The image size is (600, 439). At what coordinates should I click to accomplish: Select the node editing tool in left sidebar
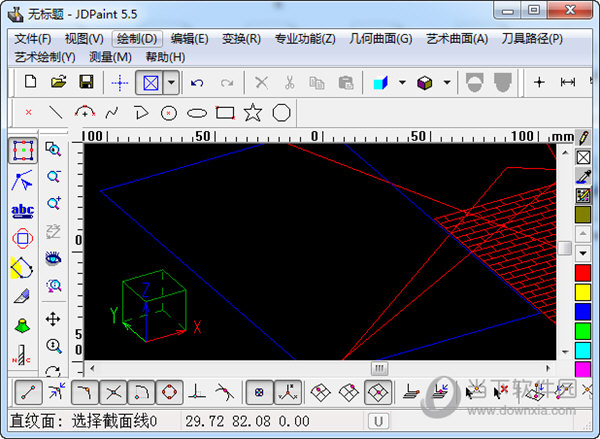(x=22, y=180)
